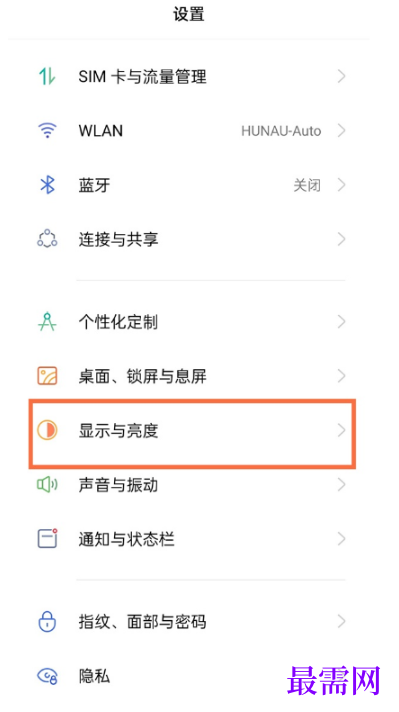Viewport: 399px width, 712px height.
Task: Tap the 声音与振动 speaker icon
Action: point(47,485)
